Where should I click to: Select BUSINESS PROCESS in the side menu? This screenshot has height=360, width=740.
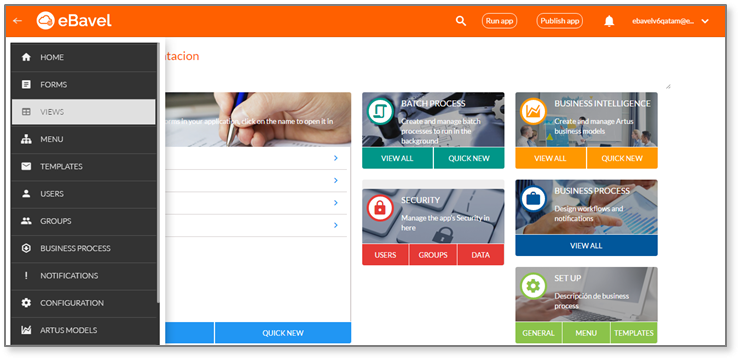coord(84,248)
